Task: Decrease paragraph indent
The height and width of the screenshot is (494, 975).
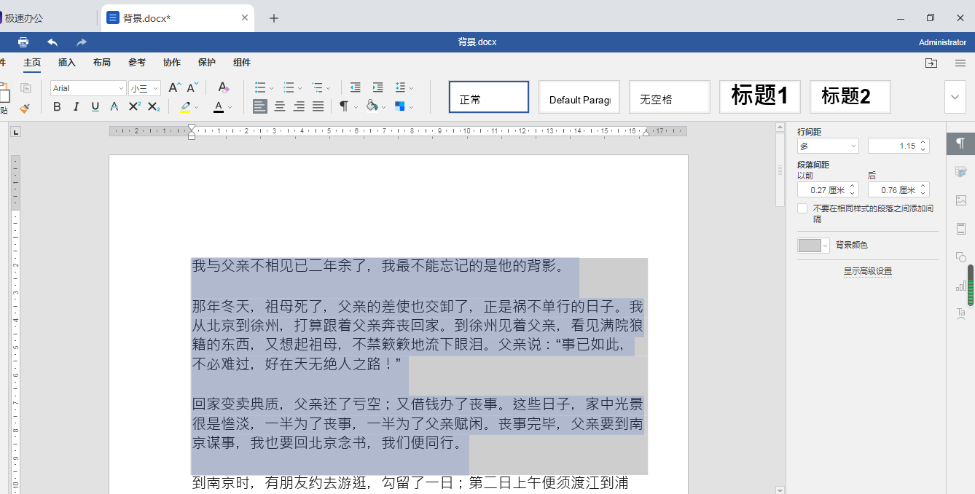Action: (x=355, y=88)
